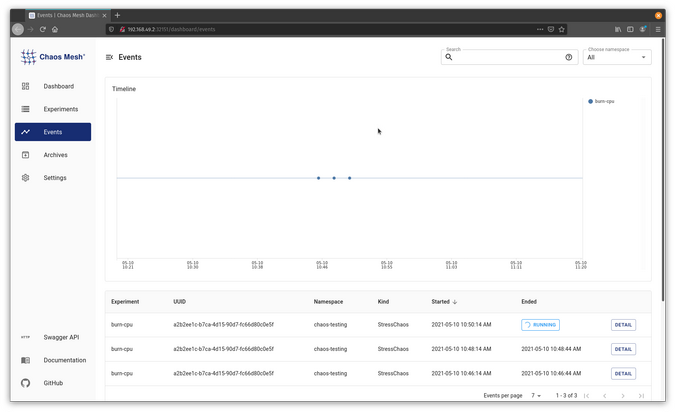Toggle burn-cpu legend series visibility
The width and height of the screenshot is (675, 412).
[x=603, y=101]
